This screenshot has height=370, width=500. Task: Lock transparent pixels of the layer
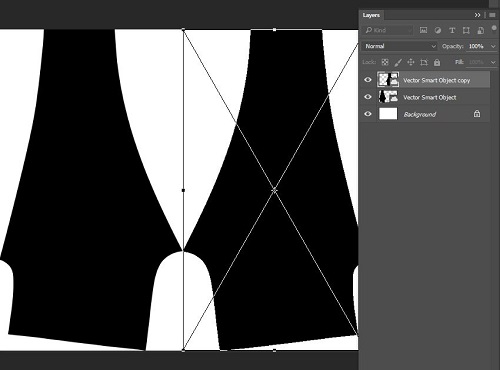point(385,62)
